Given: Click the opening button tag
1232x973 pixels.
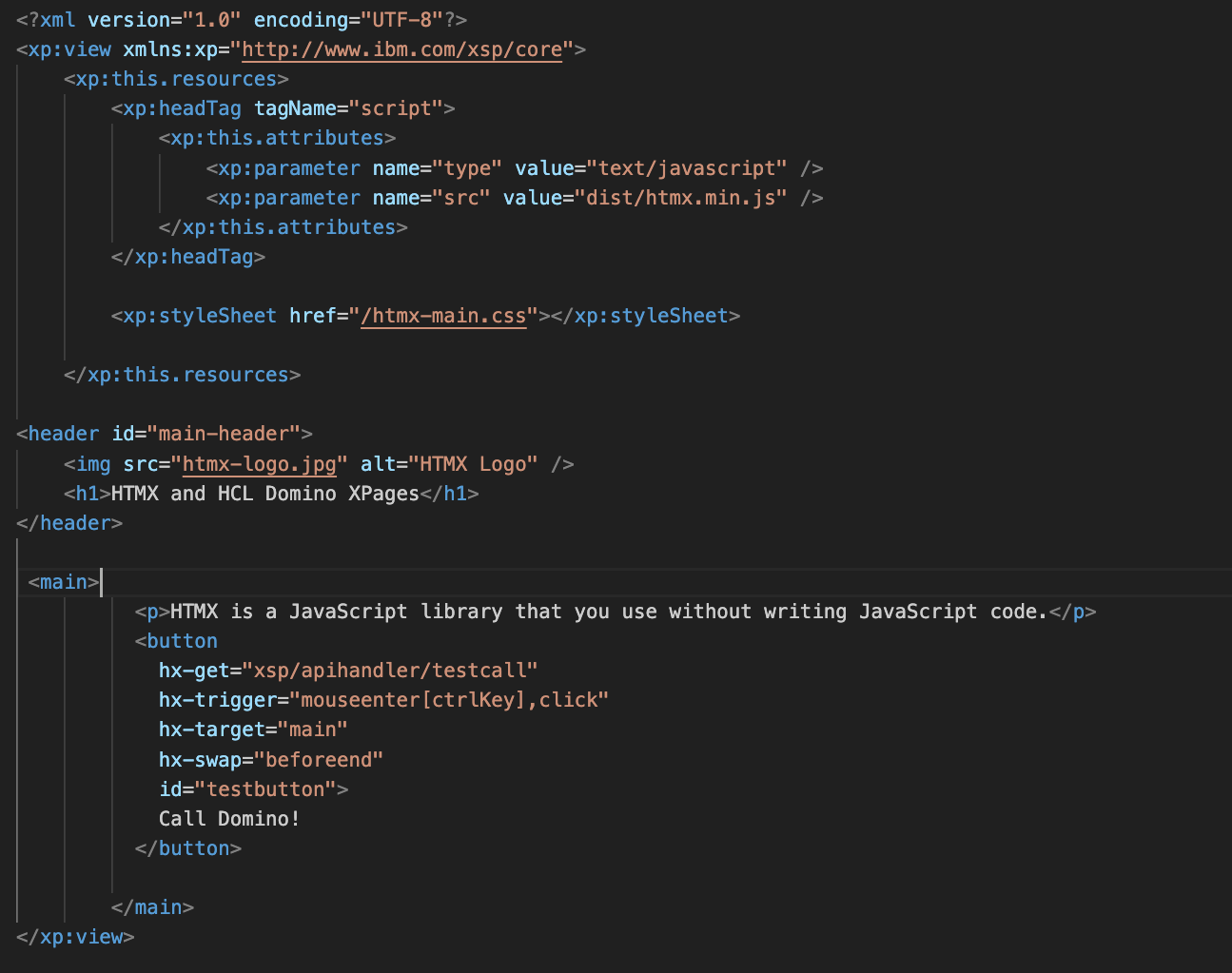Looking at the screenshot, I should (x=177, y=641).
